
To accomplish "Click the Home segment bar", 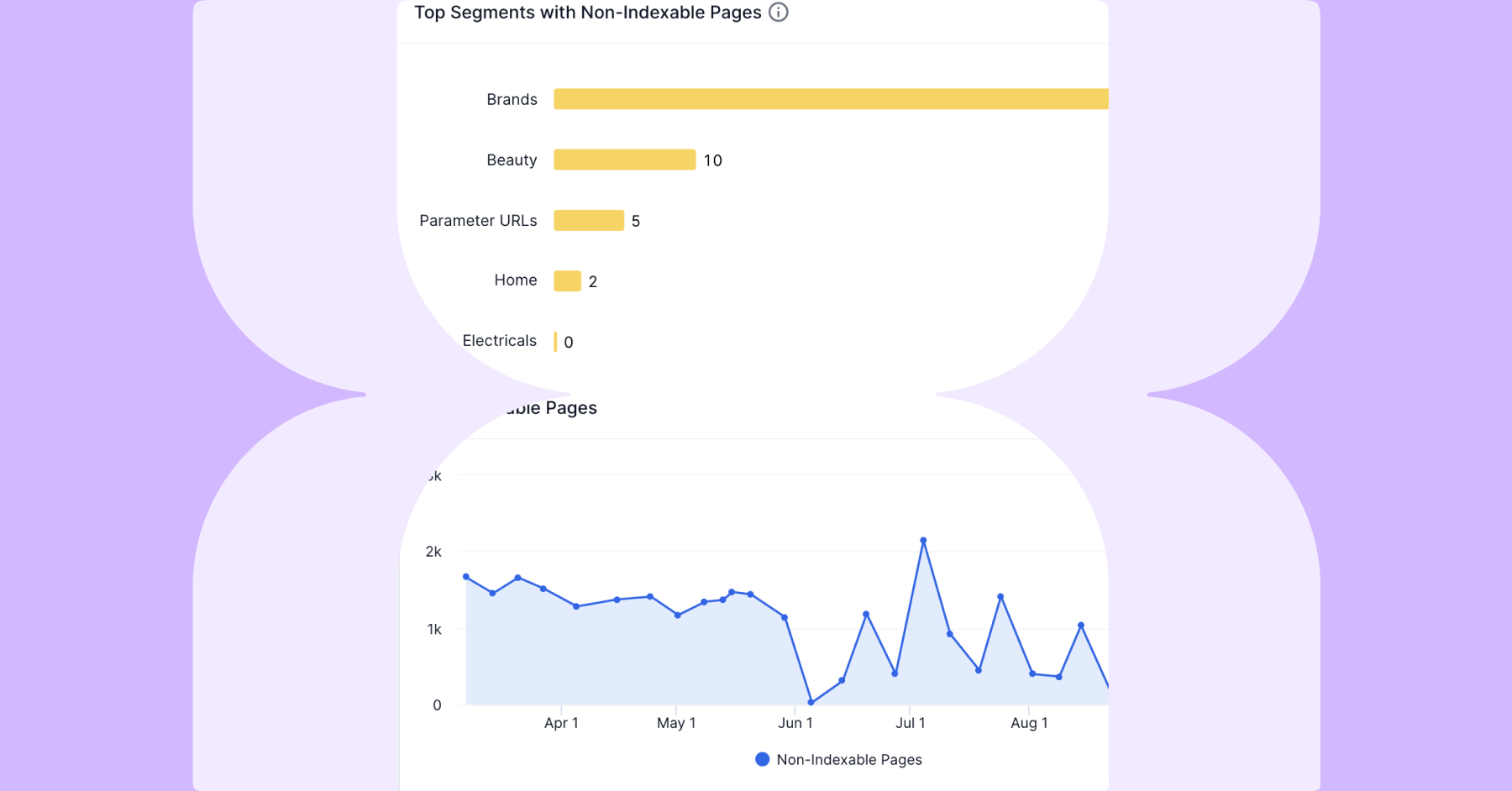I will coord(567,280).
